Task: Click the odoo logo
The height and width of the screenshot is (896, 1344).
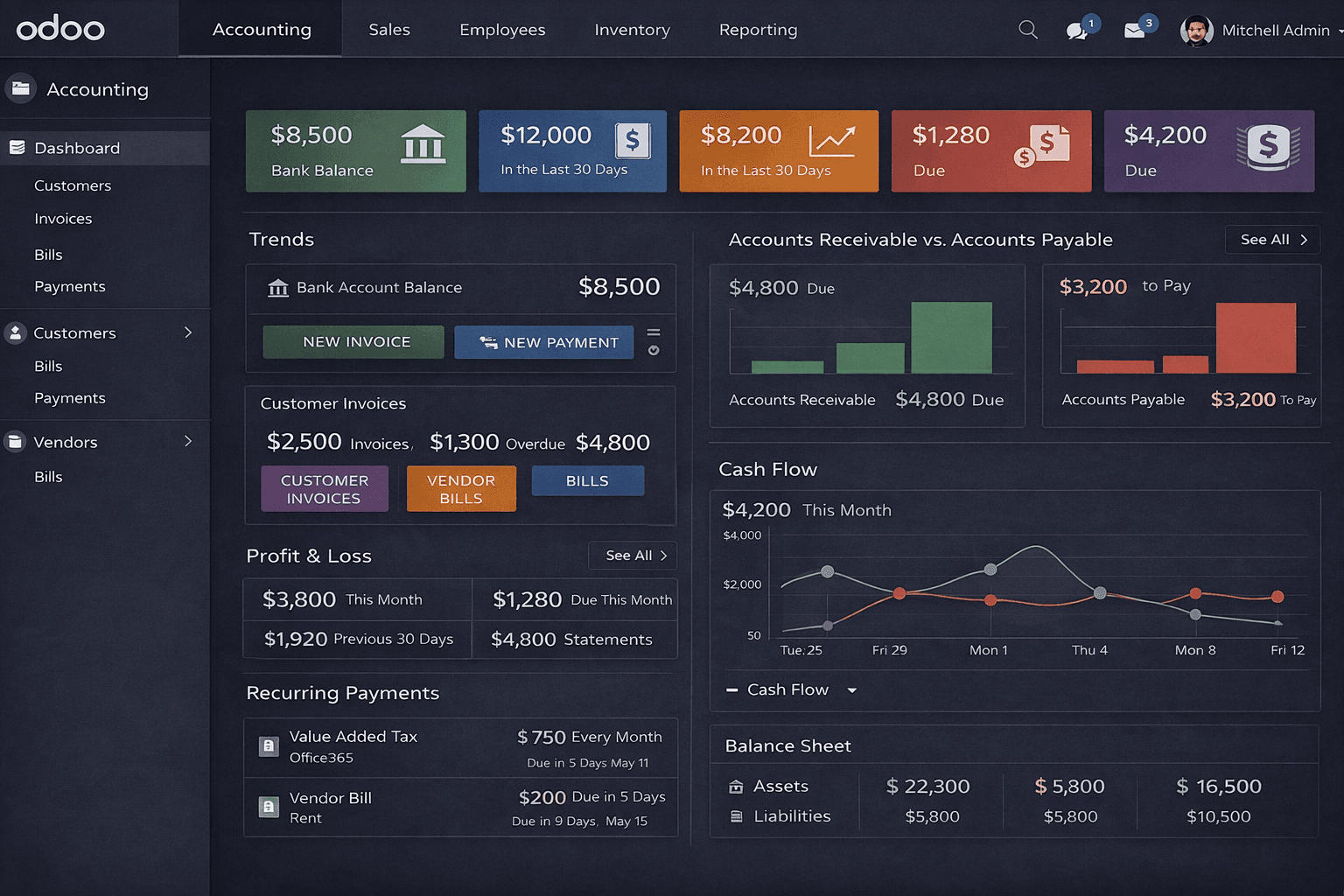Action: (60, 29)
